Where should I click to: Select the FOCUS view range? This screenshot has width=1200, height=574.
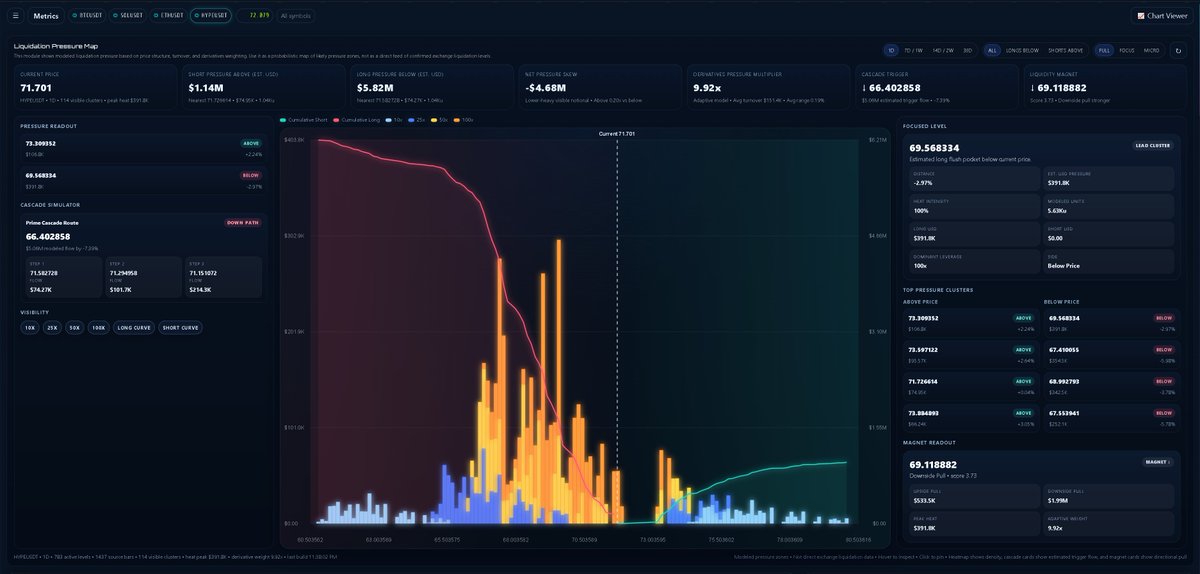coord(1127,50)
